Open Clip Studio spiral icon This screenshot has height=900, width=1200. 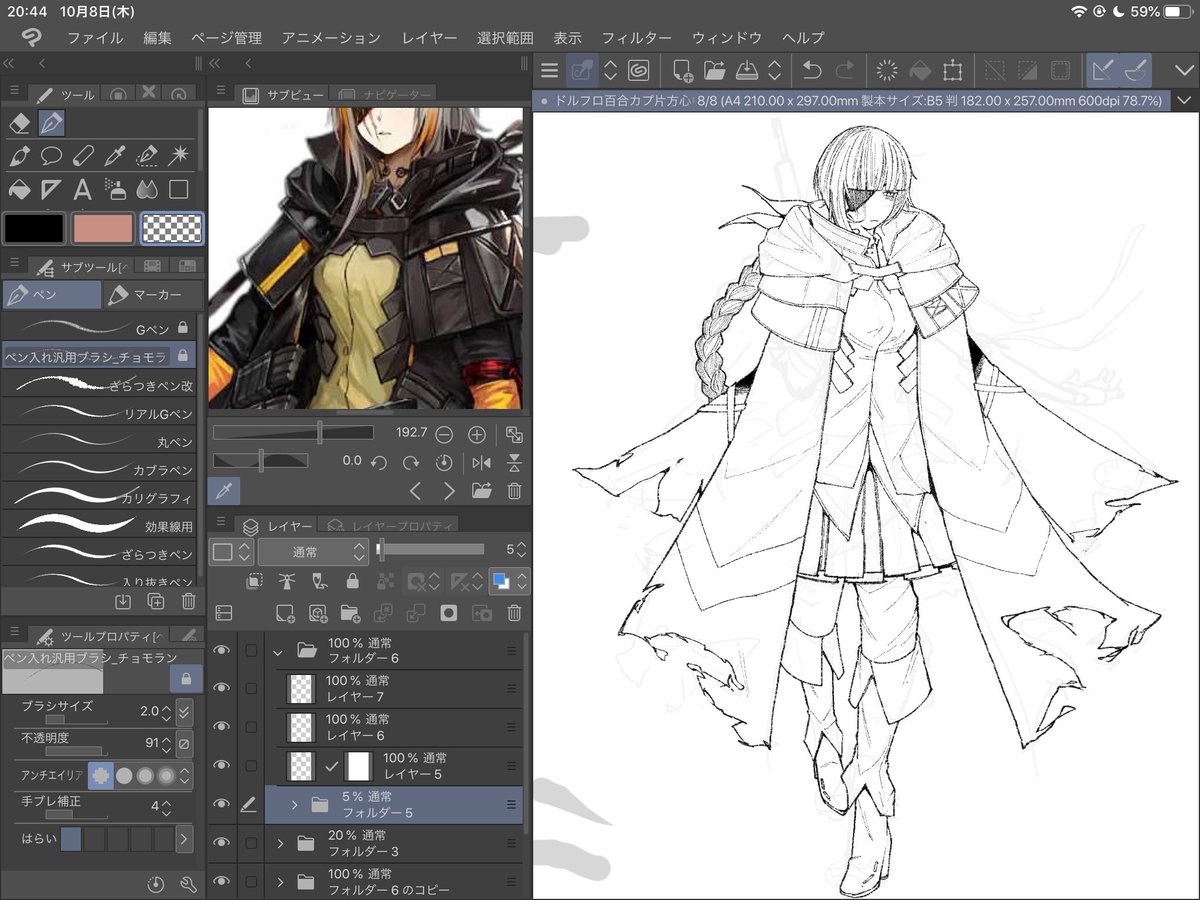(639, 70)
